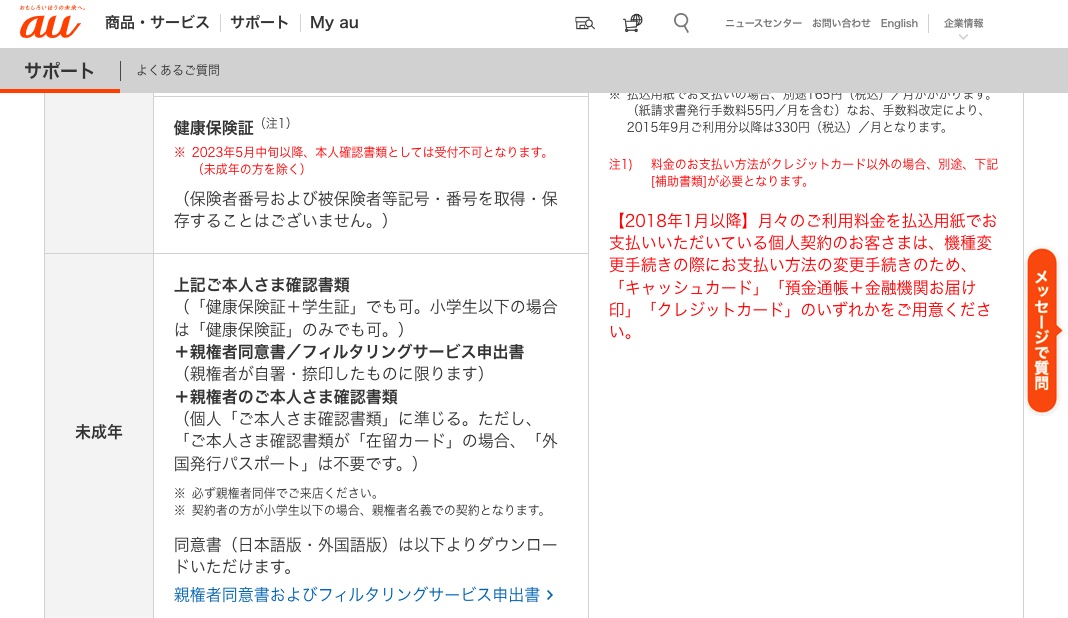Viewport: 1068px width, 618px height.
Task: Open the shopping cart icon
Action: pos(633,23)
